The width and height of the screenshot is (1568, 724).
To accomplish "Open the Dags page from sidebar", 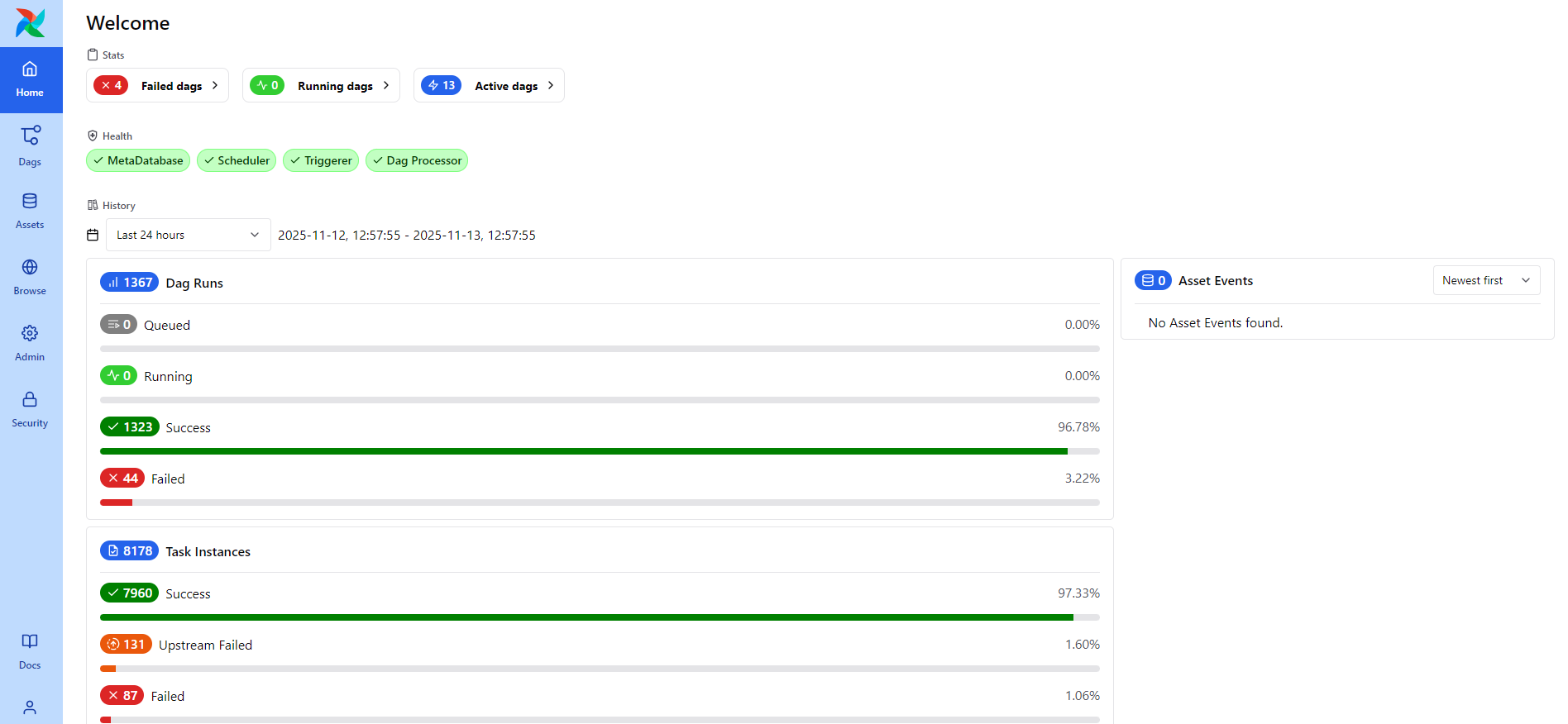I will (30, 145).
